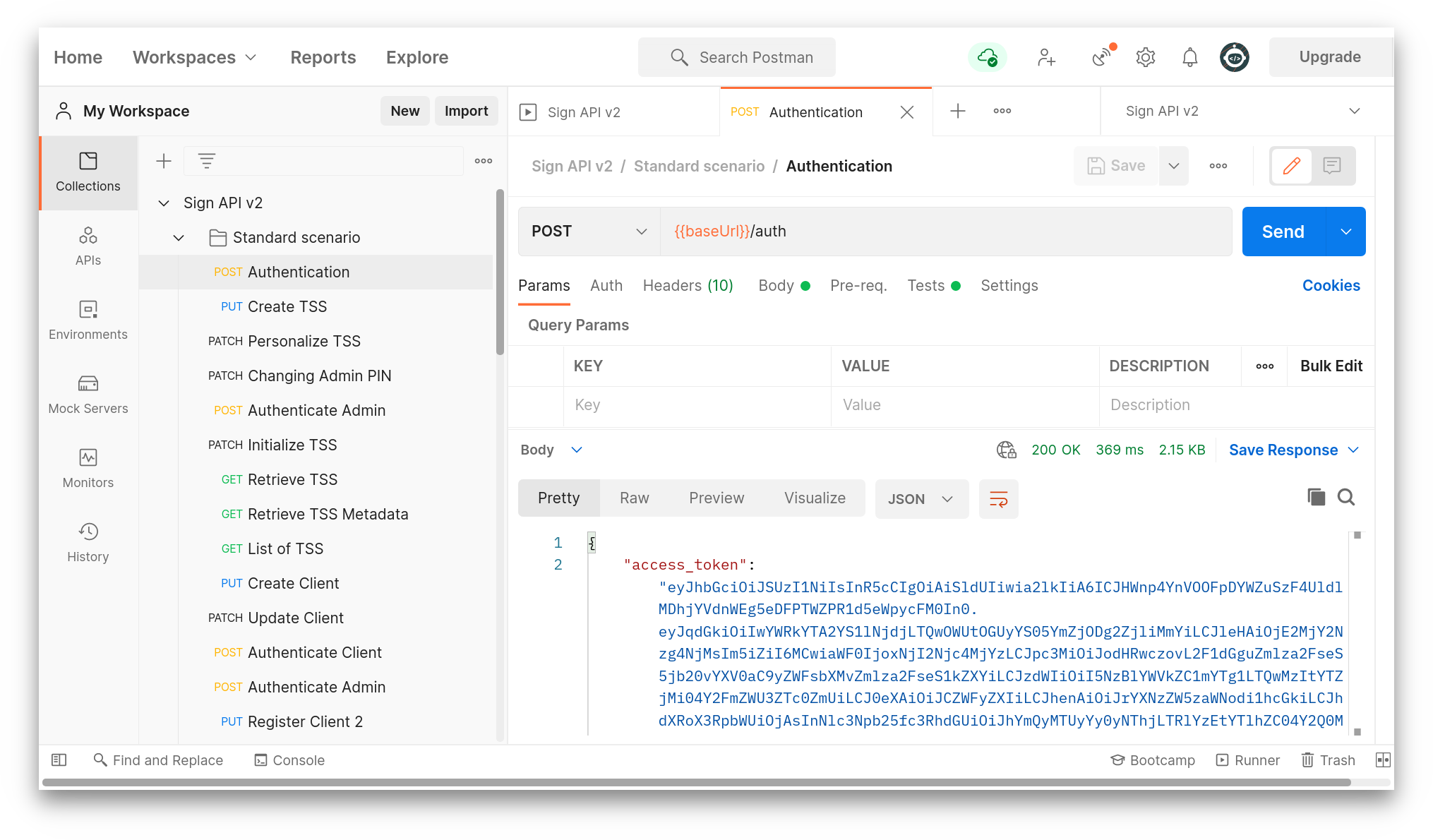Open the response Body section dropdown

pyautogui.click(x=551, y=450)
